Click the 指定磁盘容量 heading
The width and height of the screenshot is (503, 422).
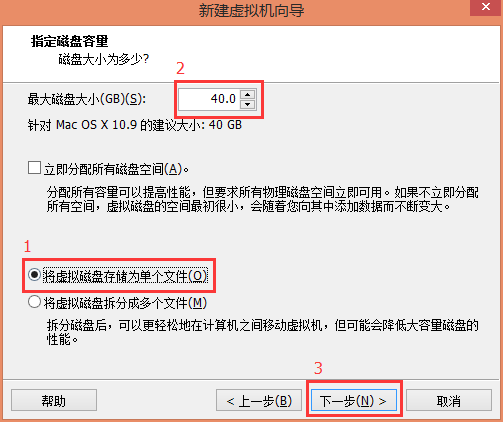(x=70, y=41)
